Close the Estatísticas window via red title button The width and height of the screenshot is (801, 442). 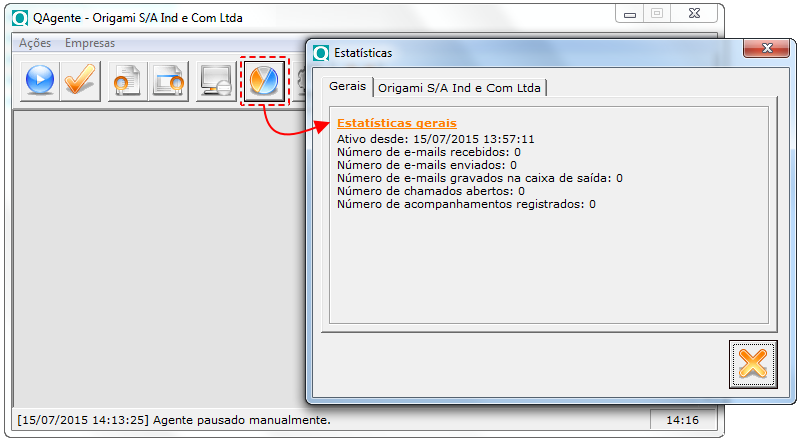[x=766, y=48]
